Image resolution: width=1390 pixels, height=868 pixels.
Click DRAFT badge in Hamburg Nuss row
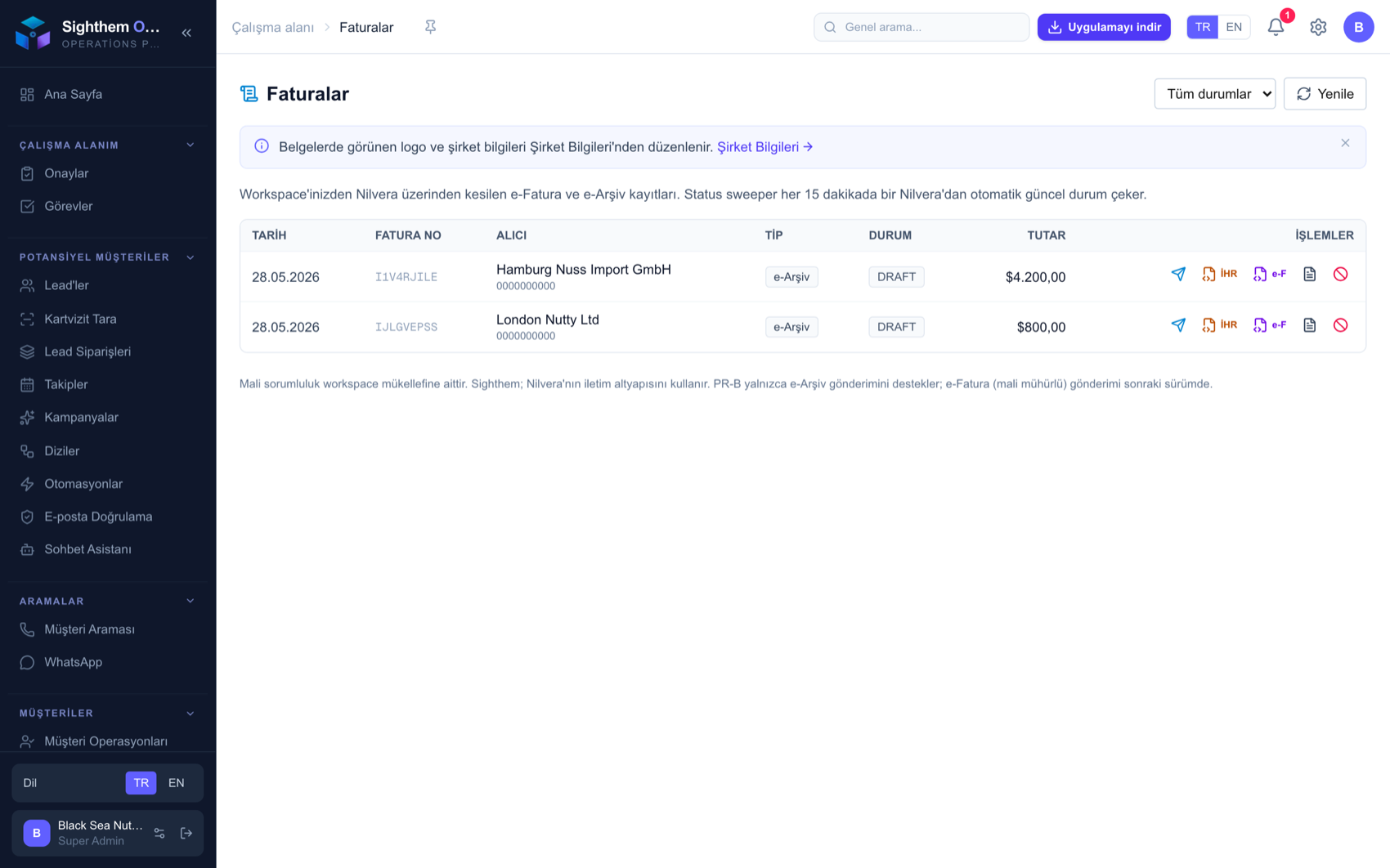[896, 277]
